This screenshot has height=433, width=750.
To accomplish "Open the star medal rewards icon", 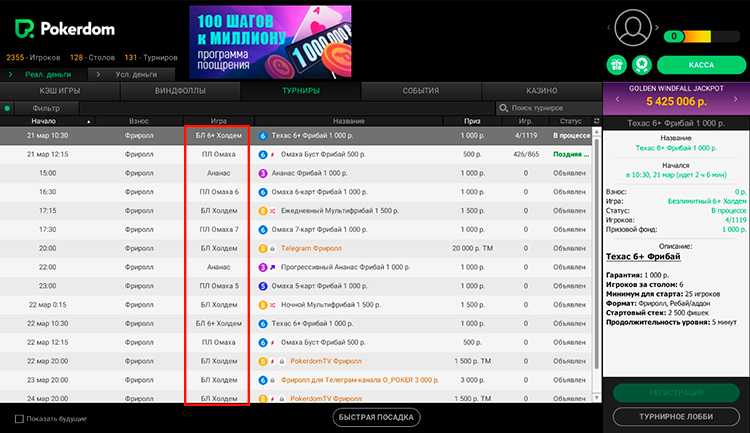I will click(641, 65).
